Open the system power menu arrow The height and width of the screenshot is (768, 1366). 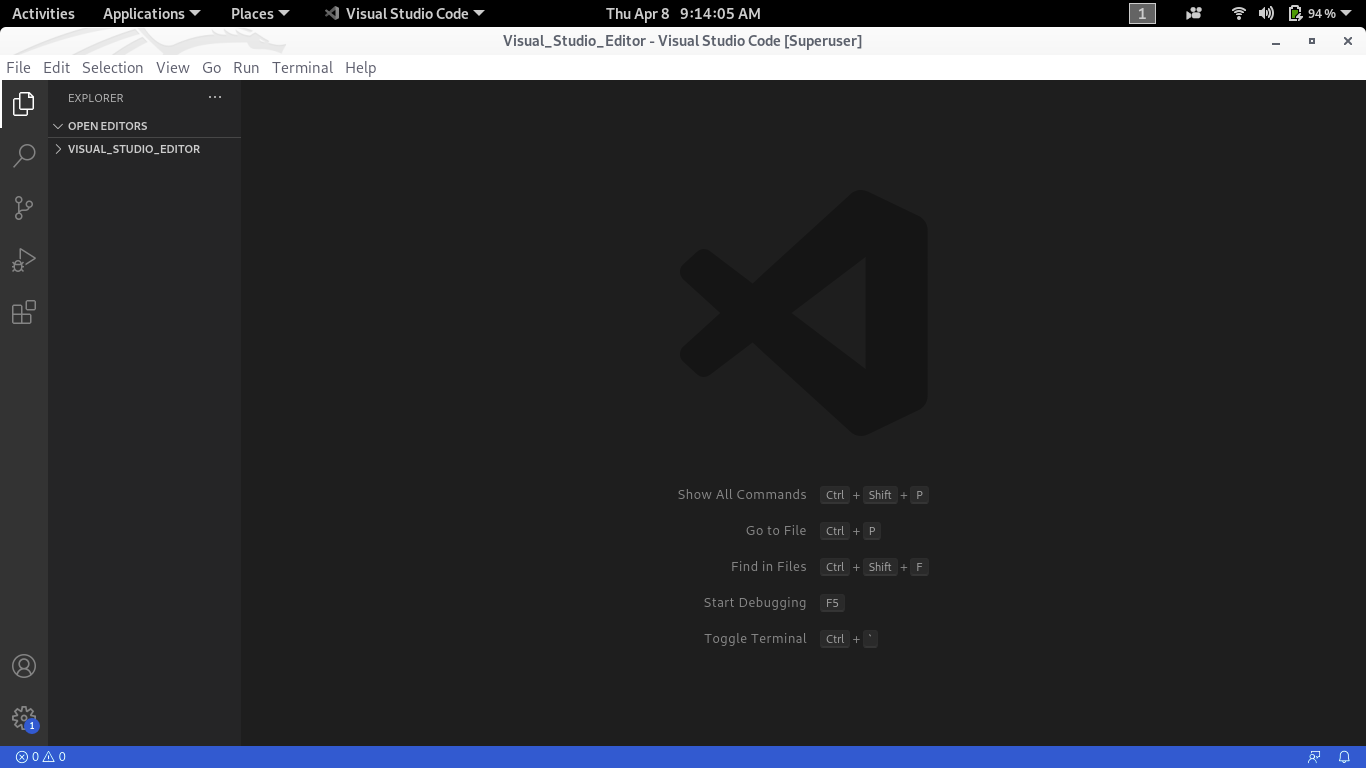tap(1346, 13)
